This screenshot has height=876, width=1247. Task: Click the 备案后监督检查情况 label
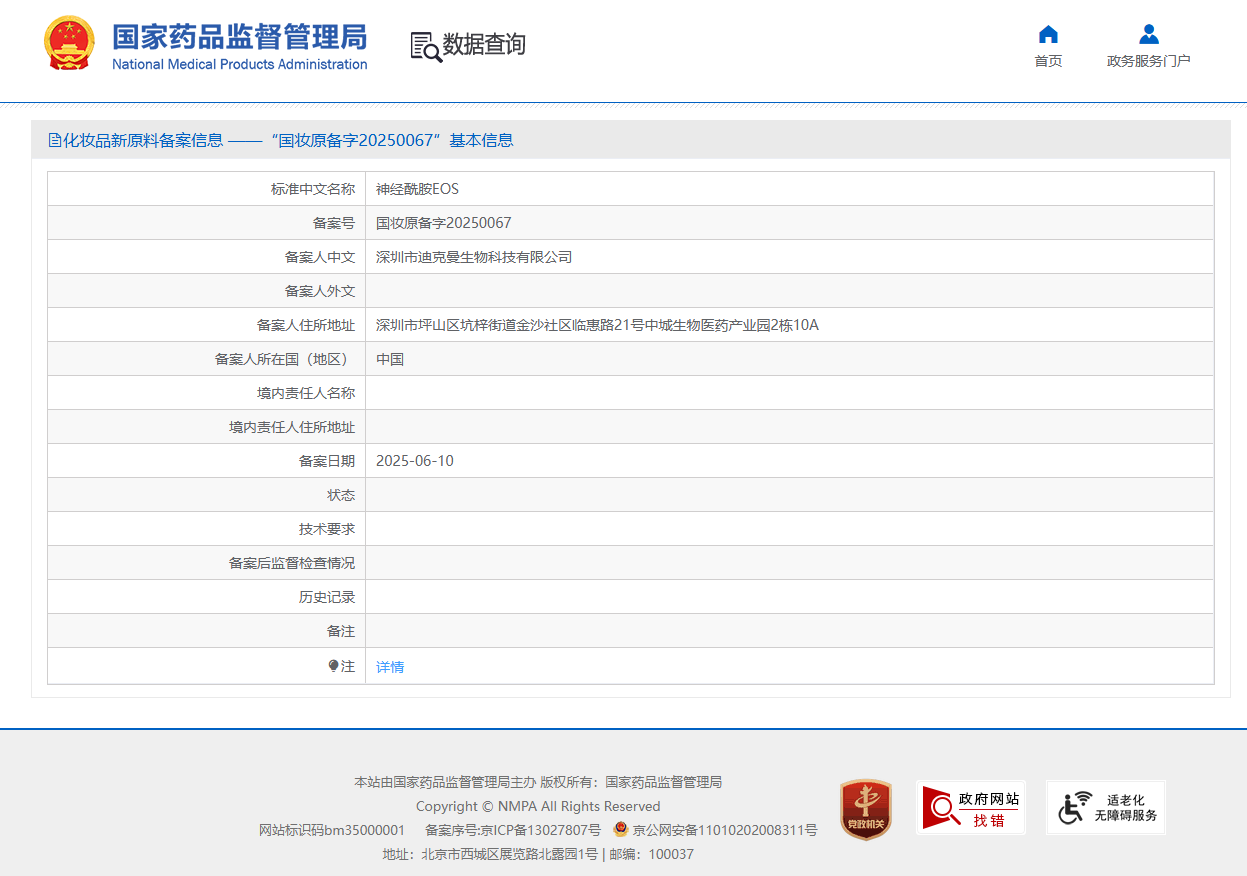click(x=292, y=563)
